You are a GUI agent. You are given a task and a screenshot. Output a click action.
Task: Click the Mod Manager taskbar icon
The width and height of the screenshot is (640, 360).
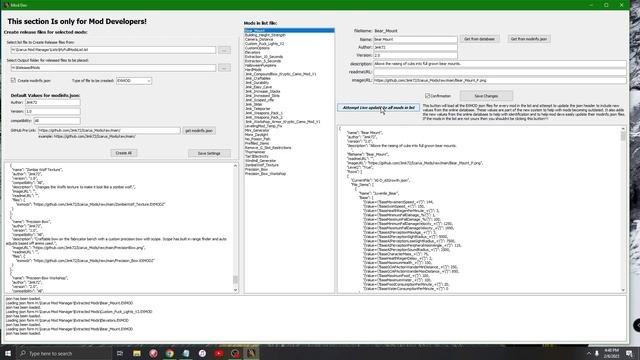[251, 353]
